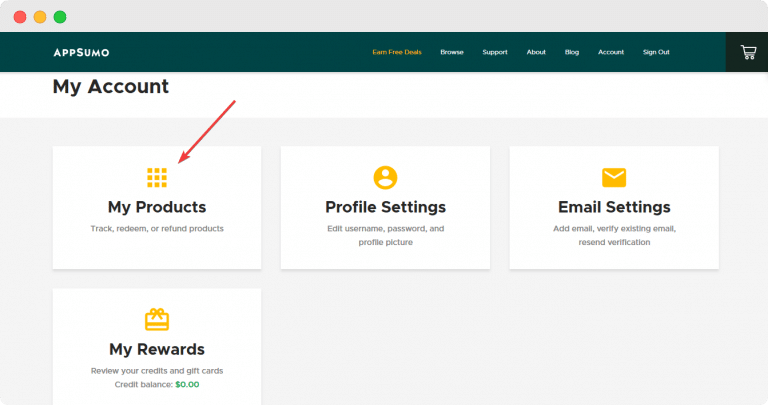The width and height of the screenshot is (768, 405).
Task: Open the Support nav link
Action: [x=495, y=52]
